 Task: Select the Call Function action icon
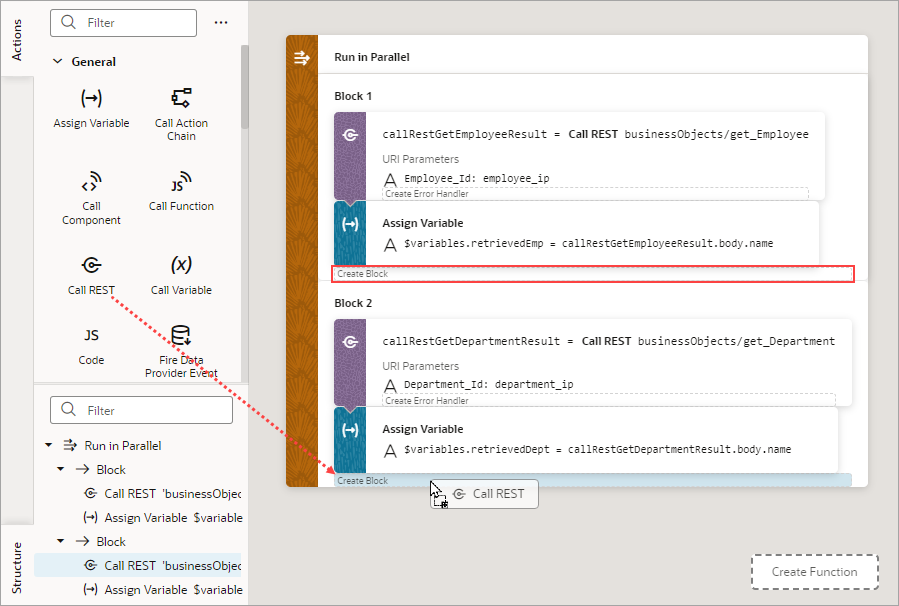tap(180, 185)
